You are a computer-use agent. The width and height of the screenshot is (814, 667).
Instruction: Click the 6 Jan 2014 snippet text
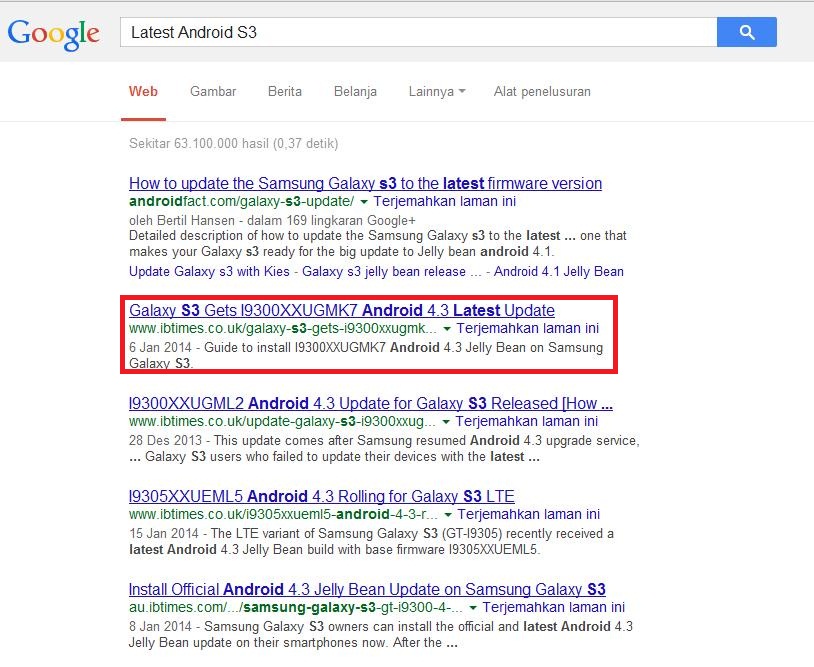[366, 355]
